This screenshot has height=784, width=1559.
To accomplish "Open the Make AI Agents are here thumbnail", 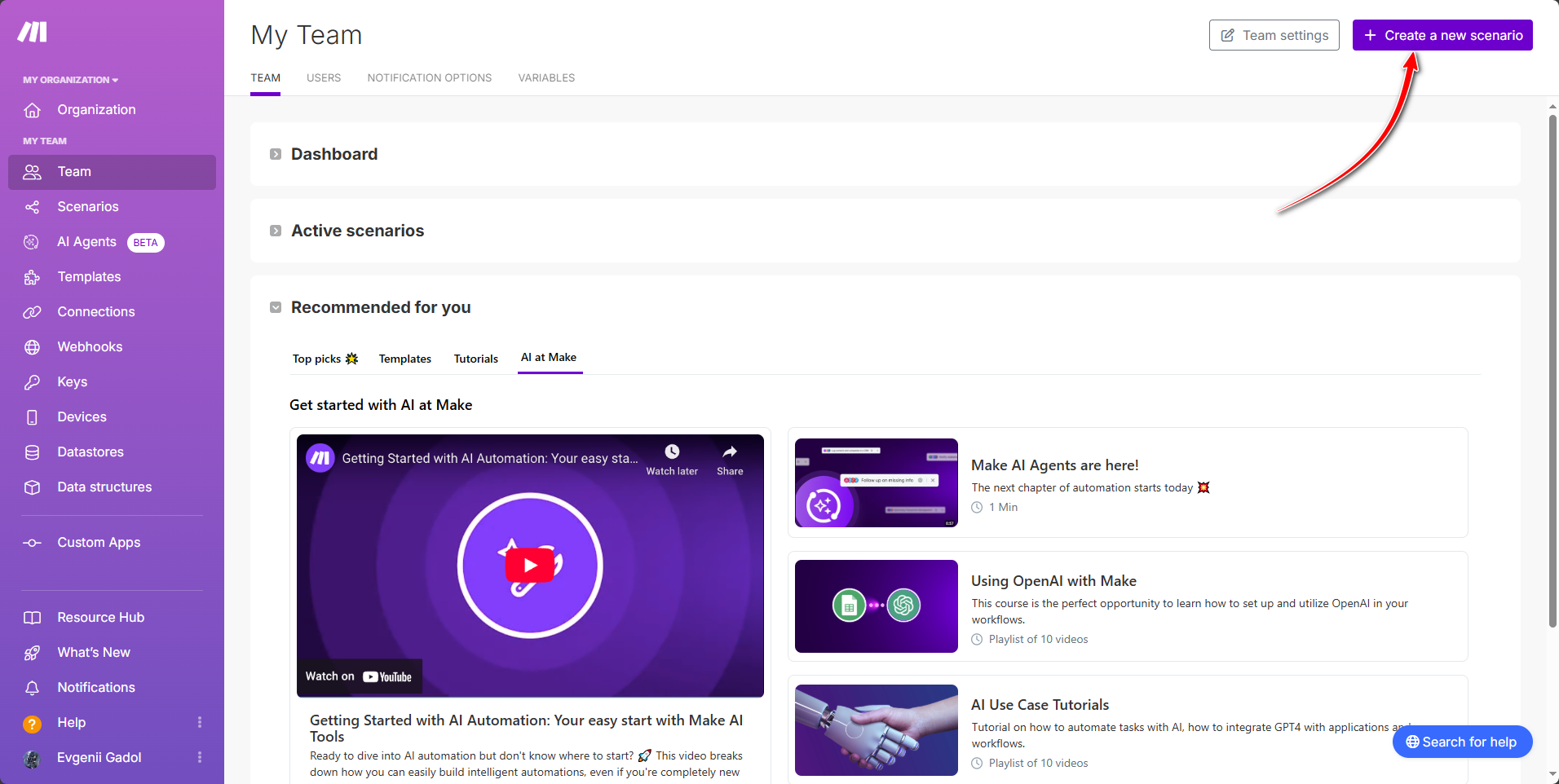I will click(877, 482).
